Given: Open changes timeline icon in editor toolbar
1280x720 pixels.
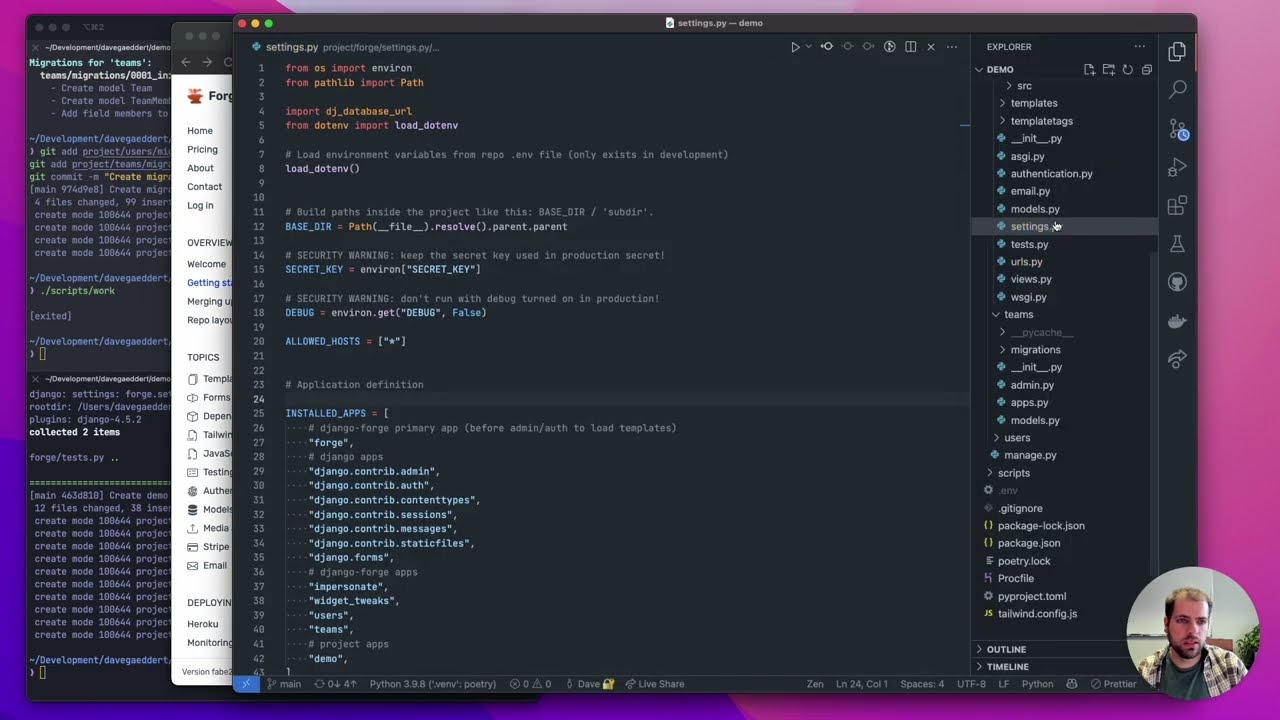Looking at the screenshot, I should point(889,47).
